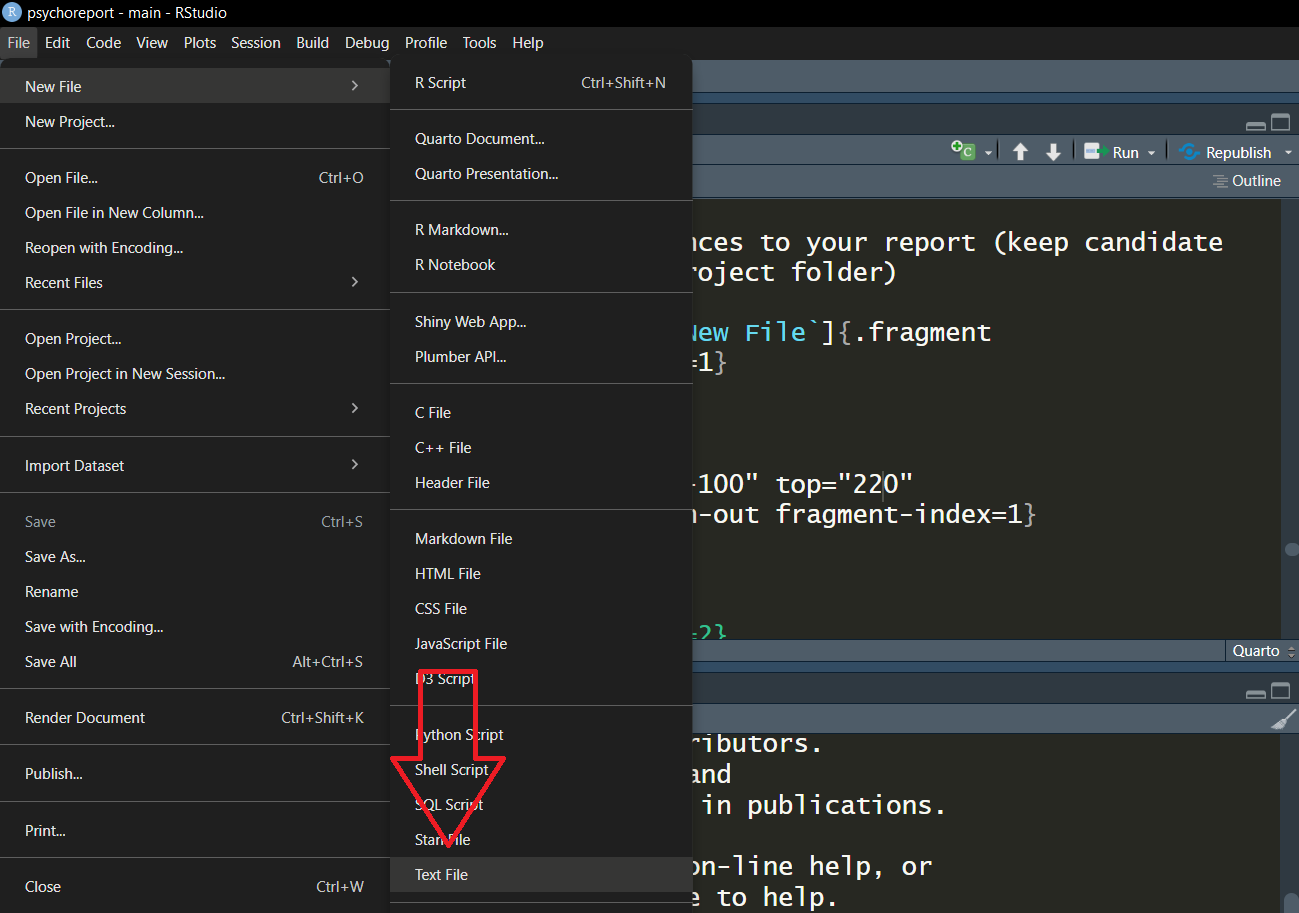Go to previous chunk with up arrow
The height and width of the screenshot is (913, 1299).
click(1020, 152)
